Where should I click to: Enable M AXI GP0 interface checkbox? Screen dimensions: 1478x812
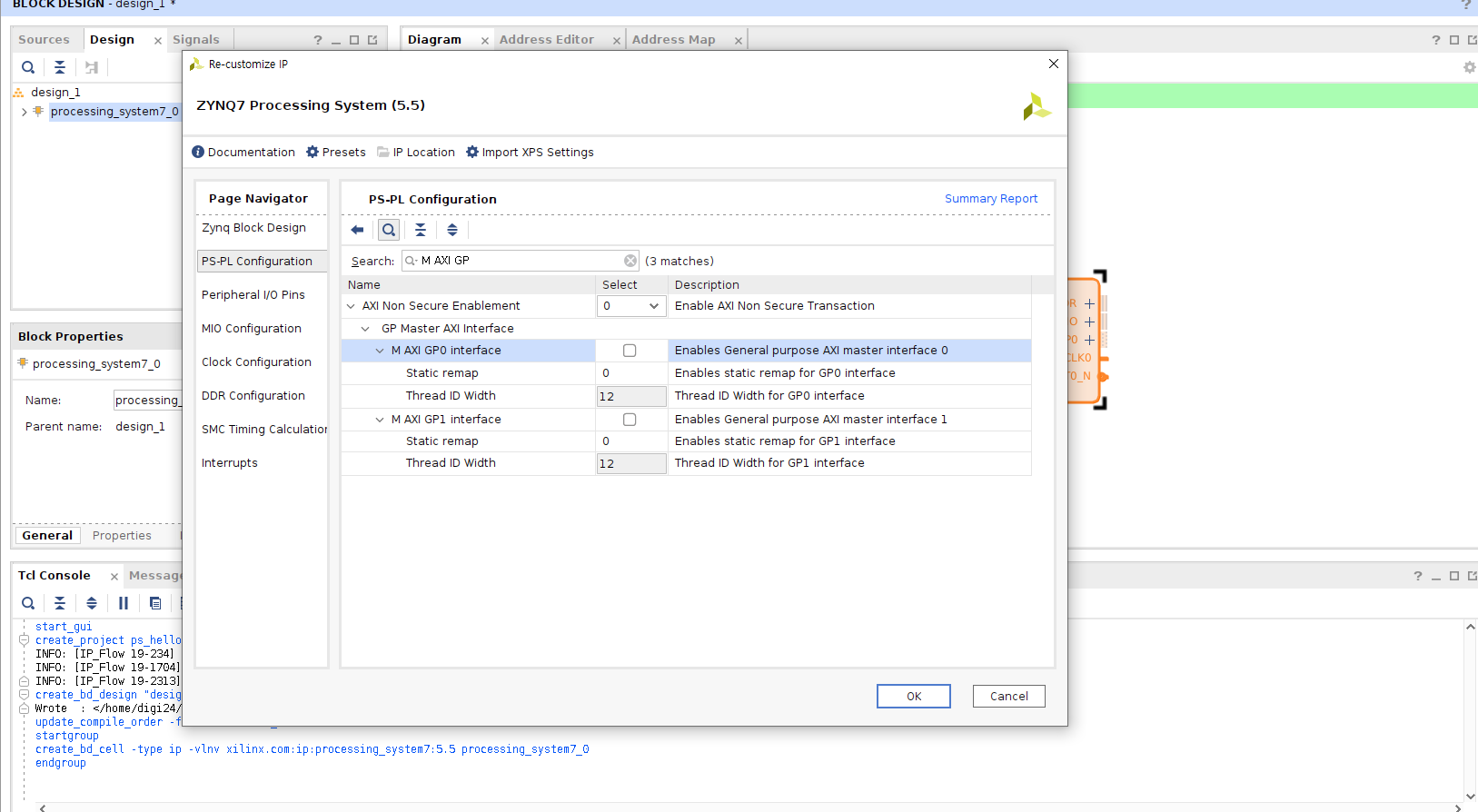(630, 351)
